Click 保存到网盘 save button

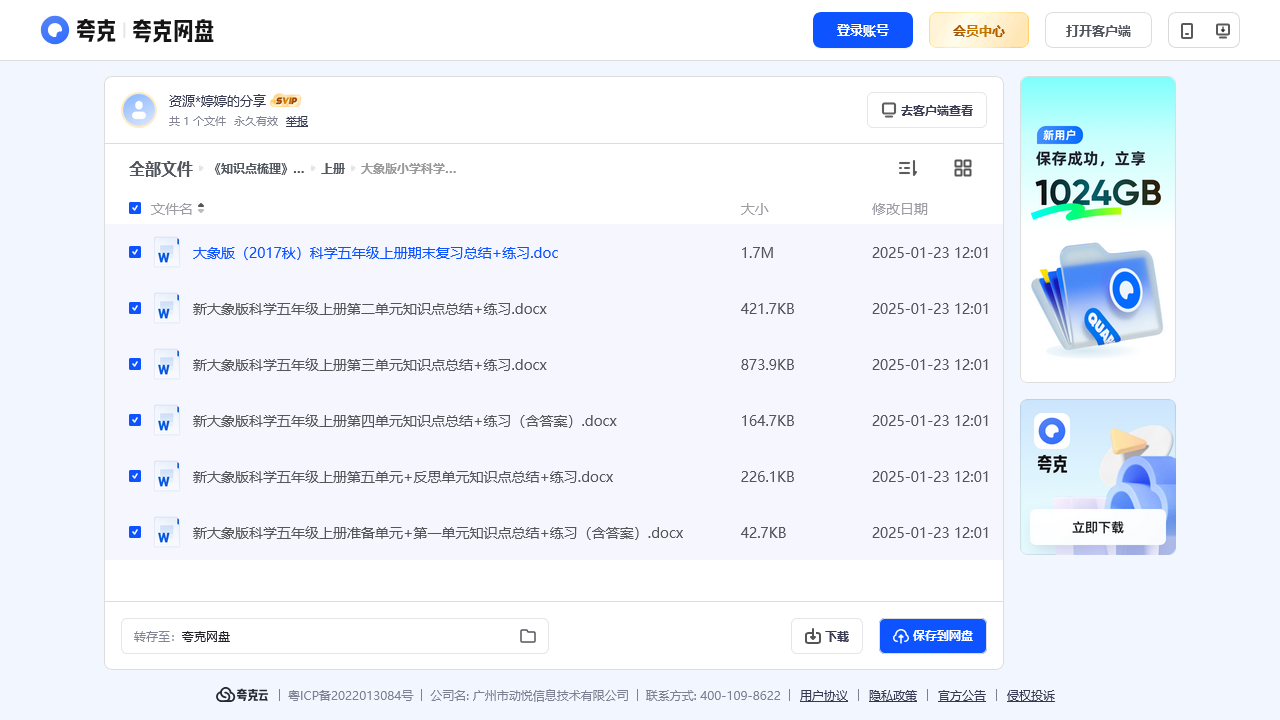[933, 636]
